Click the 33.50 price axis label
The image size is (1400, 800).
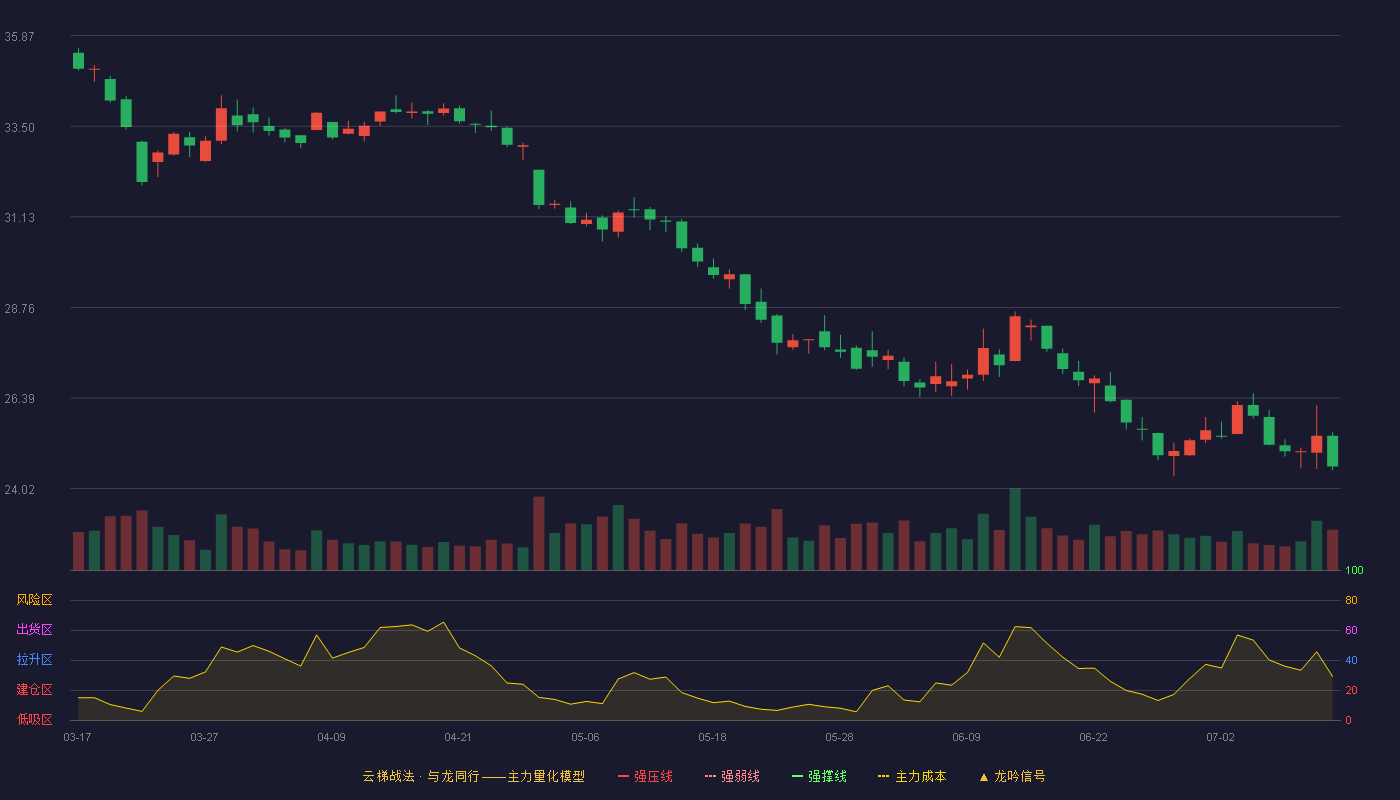coord(19,127)
